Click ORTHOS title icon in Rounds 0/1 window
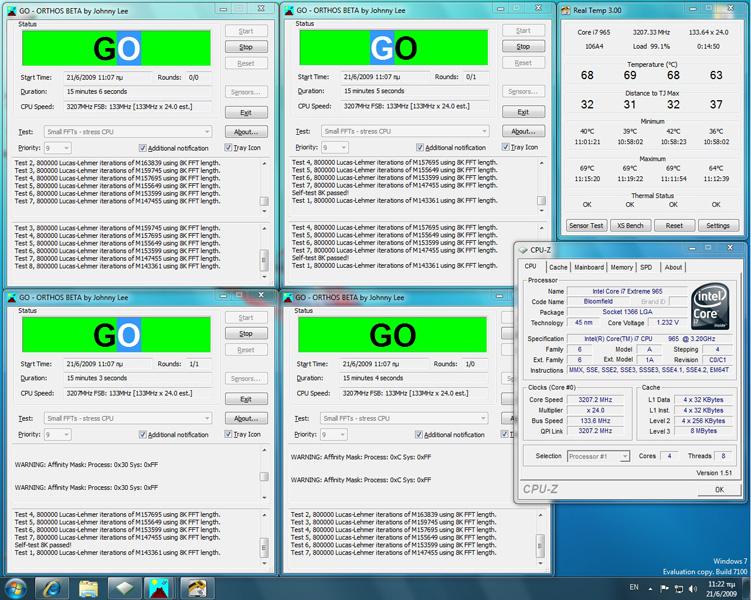 (x=289, y=10)
